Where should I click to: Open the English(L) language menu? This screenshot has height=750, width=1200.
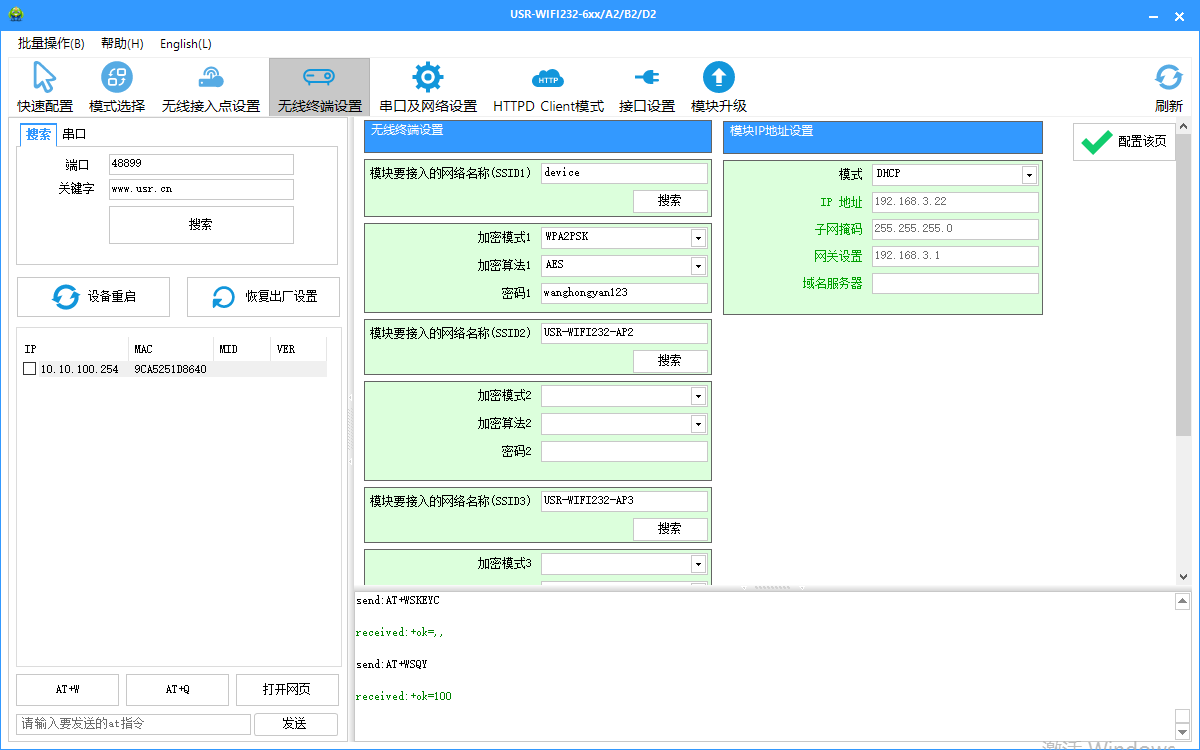[186, 44]
